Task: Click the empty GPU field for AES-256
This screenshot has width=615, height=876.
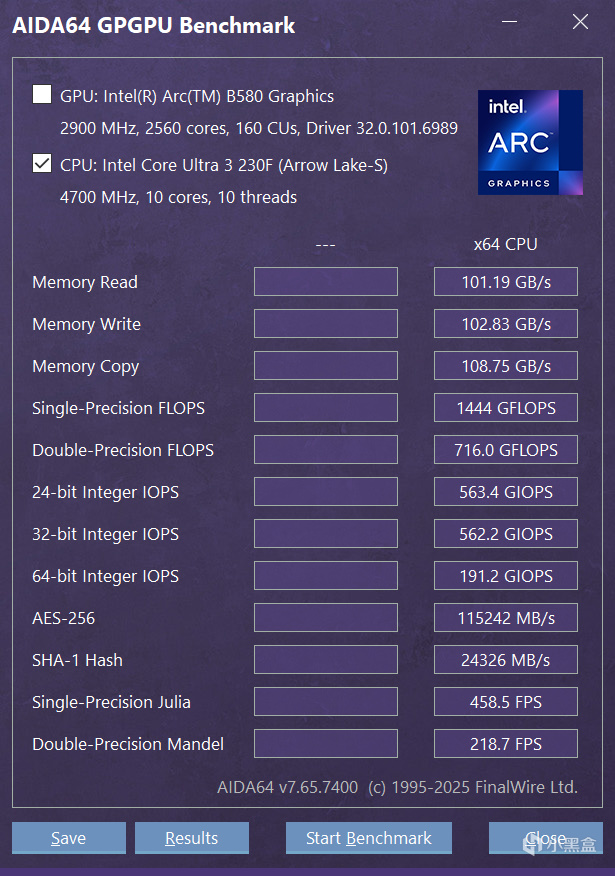Action: tap(325, 618)
